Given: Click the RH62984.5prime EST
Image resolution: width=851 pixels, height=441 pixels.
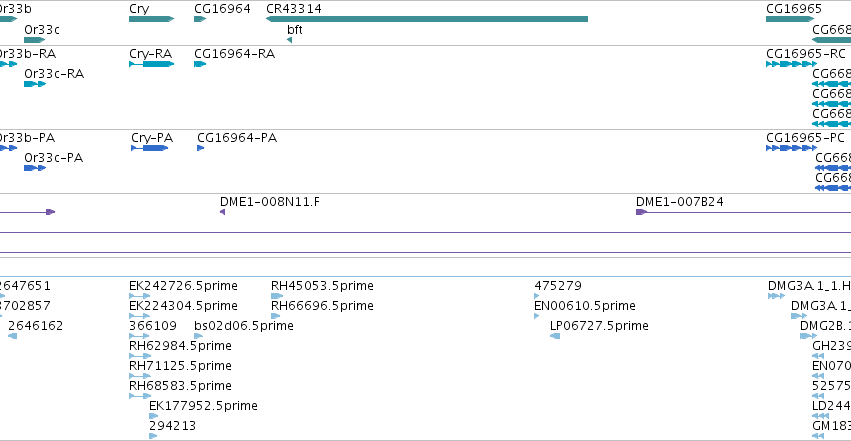Looking at the screenshot, I should pyautogui.click(x=140, y=356).
